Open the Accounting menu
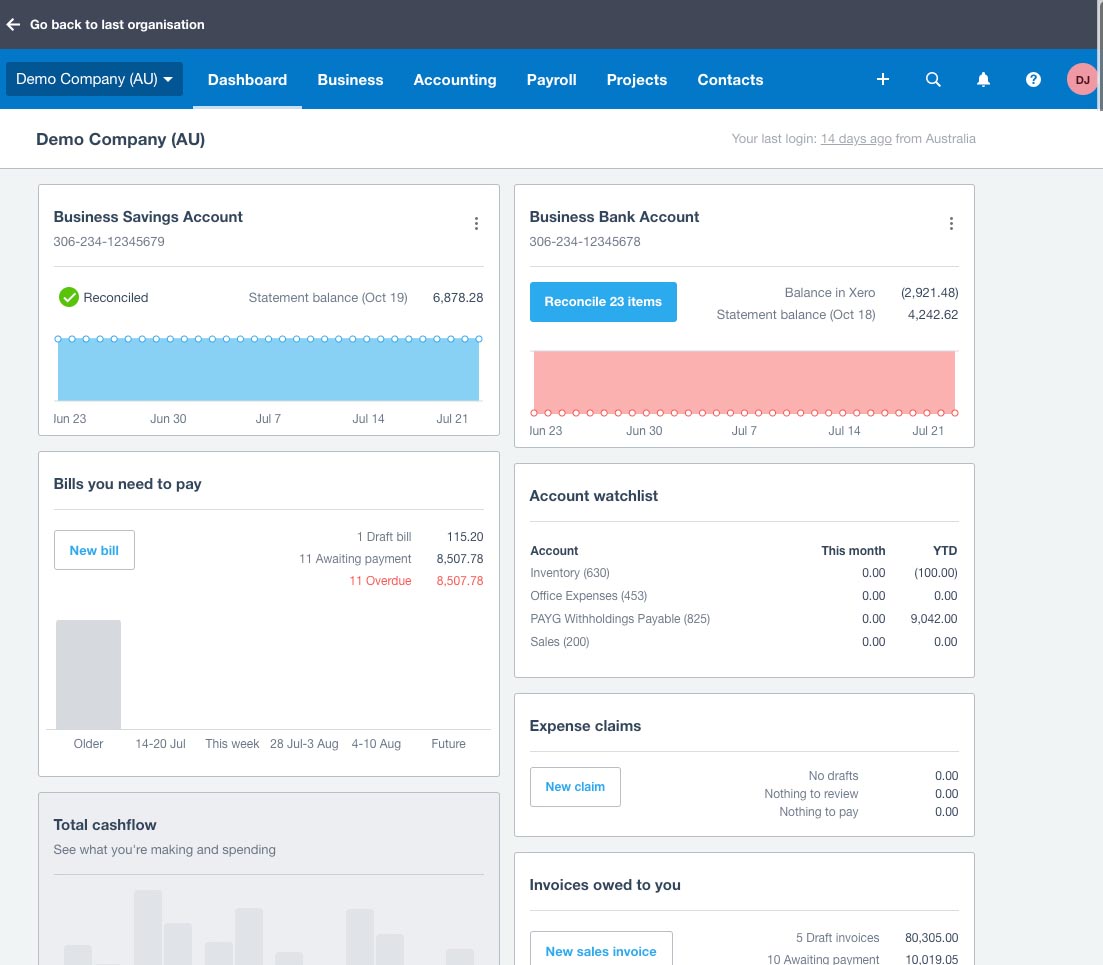 click(x=455, y=80)
